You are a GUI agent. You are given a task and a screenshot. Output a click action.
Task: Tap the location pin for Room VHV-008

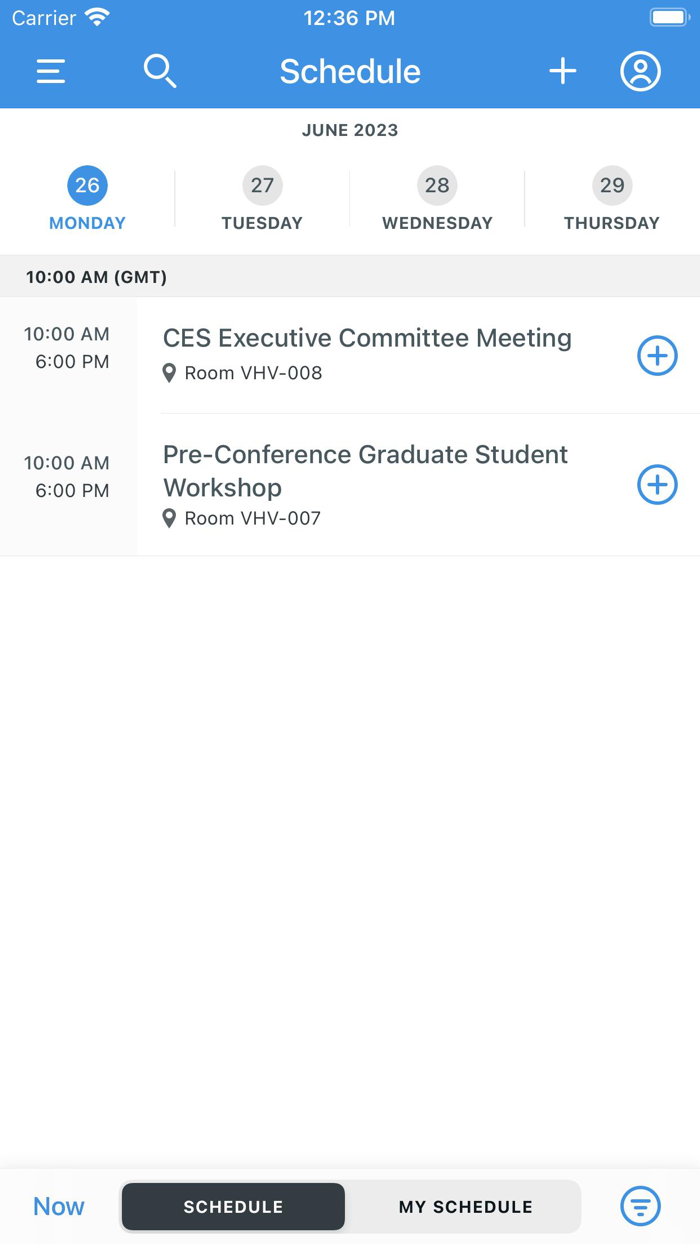click(x=169, y=373)
